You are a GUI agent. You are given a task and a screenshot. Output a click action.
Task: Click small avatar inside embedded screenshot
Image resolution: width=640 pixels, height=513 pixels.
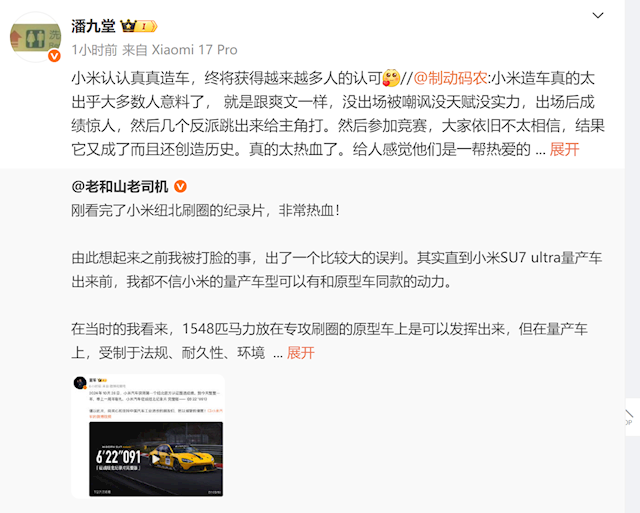[80, 383]
